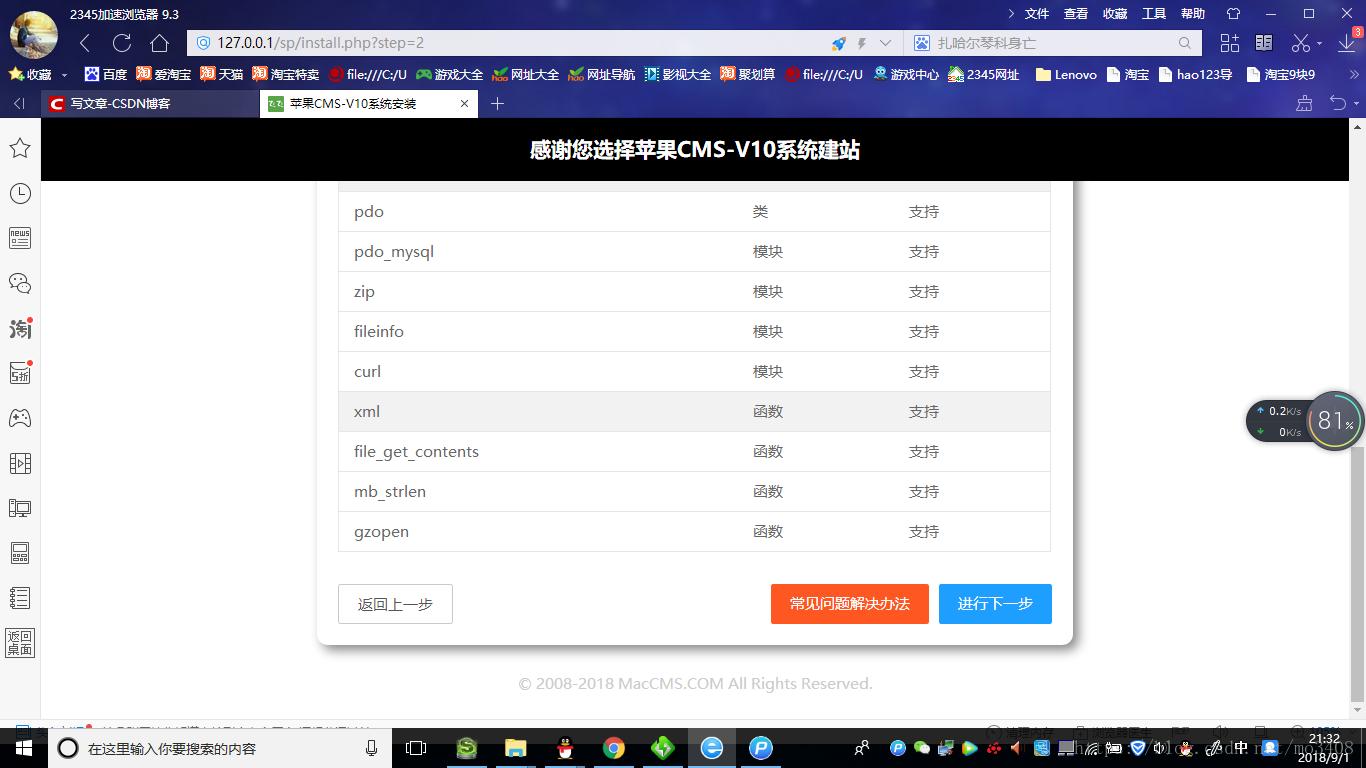This screenshot has width=1366, height=768.
Task: Expand the address bar dropdown arrow
Action: pyautogui.click(x=885, y=43)
